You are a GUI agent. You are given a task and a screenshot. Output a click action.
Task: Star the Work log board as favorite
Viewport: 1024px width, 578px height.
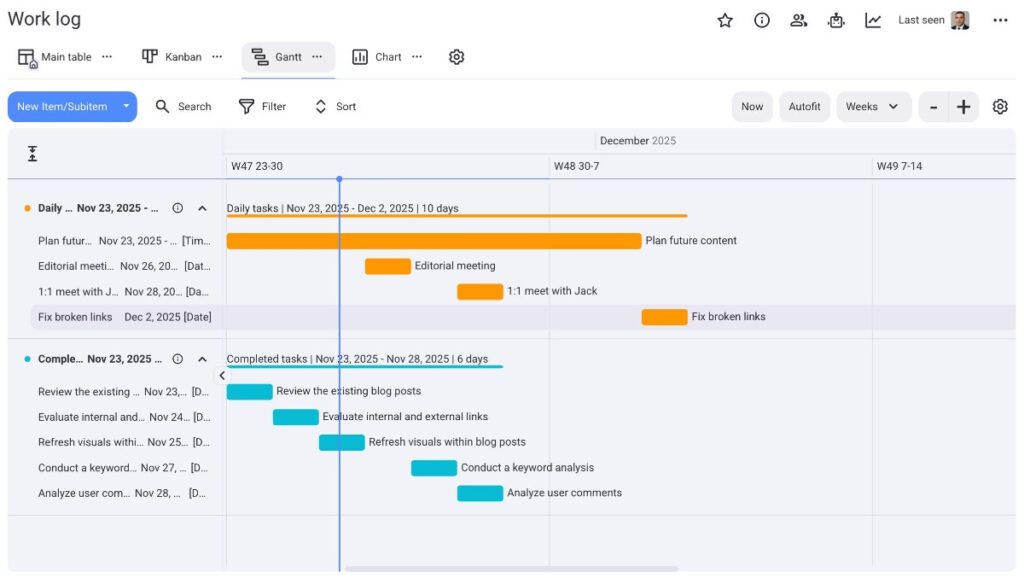pyautogui.click(x=725, y=20)
